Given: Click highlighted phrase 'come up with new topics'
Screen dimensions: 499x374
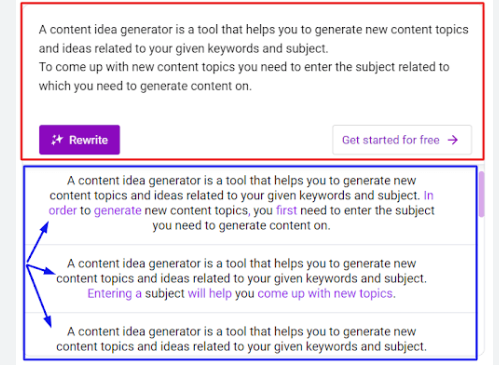Looking at the screenshot, I should 325,293.
